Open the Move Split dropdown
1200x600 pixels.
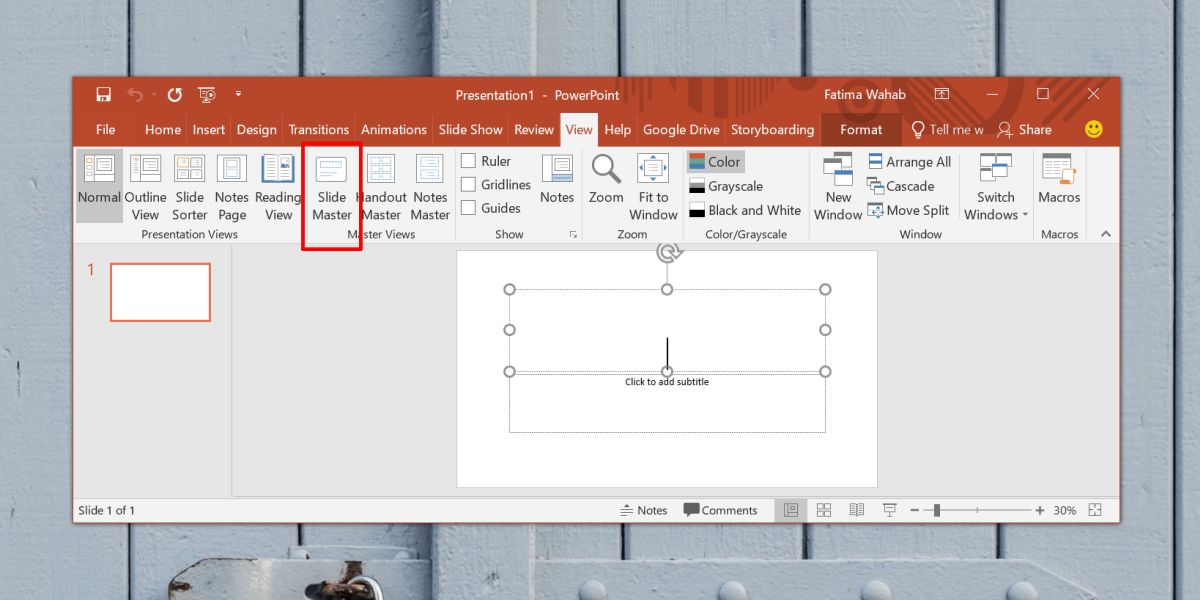click(x=908, y=210)
